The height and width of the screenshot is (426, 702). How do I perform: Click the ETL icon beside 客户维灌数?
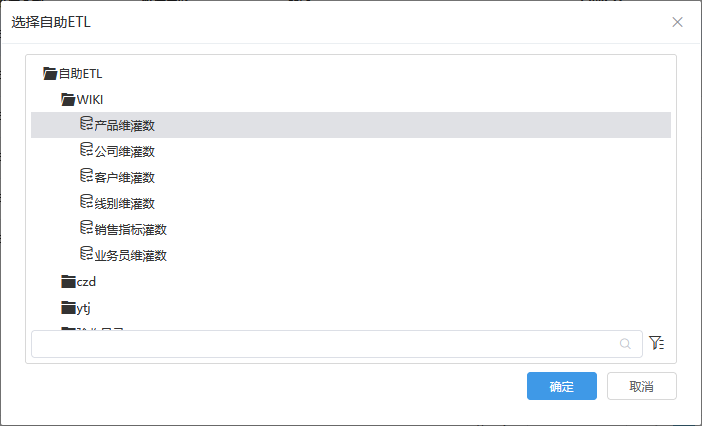tap(86, 175)
